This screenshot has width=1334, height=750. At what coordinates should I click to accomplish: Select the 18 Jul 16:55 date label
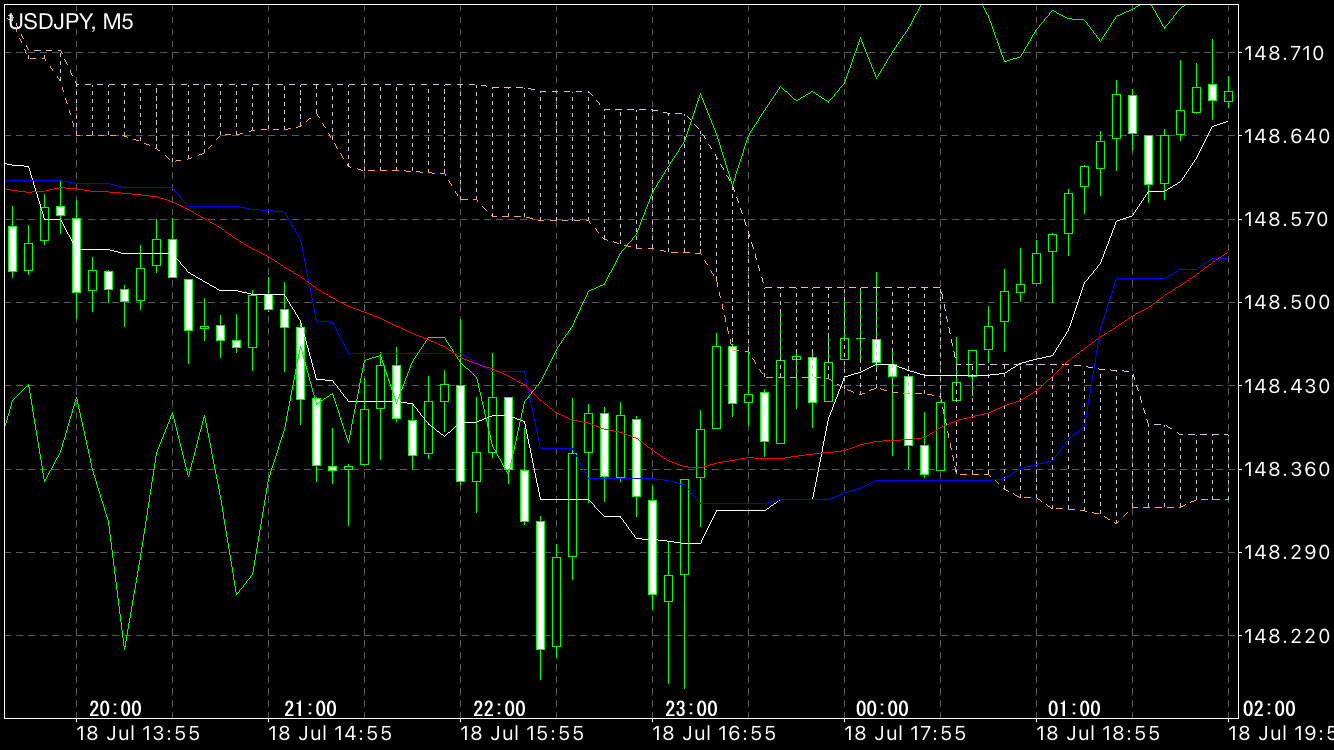(714, 733)
